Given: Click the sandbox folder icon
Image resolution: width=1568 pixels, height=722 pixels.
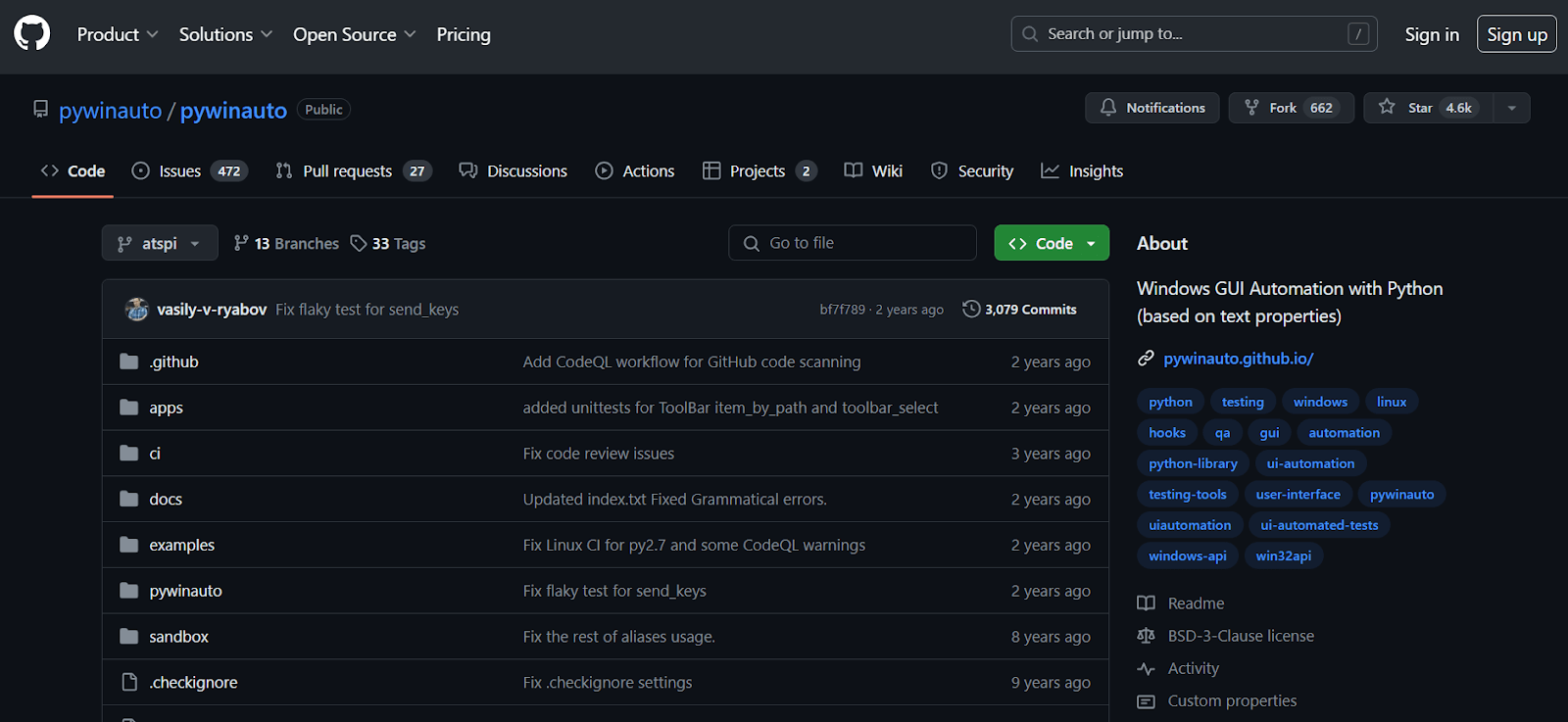Looking at the screenshot, I should pos(128,636).
